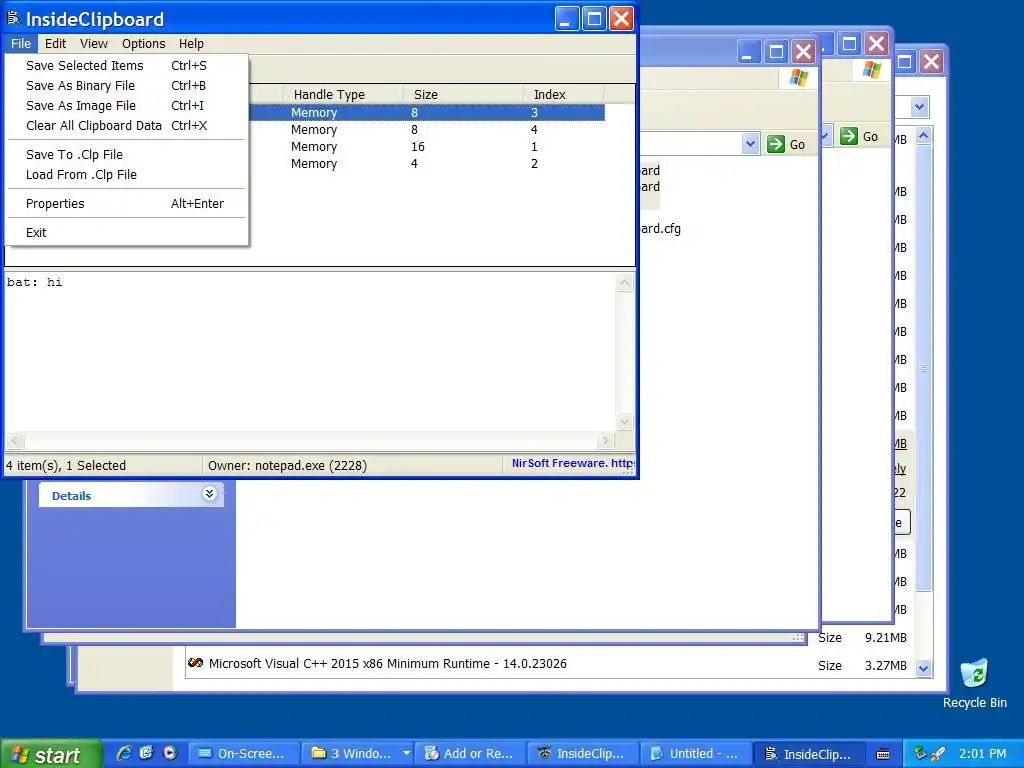Click the keyboard icon in the taskbar
1024x768 pixels.
pyautogui.click(x=883, y=754)
